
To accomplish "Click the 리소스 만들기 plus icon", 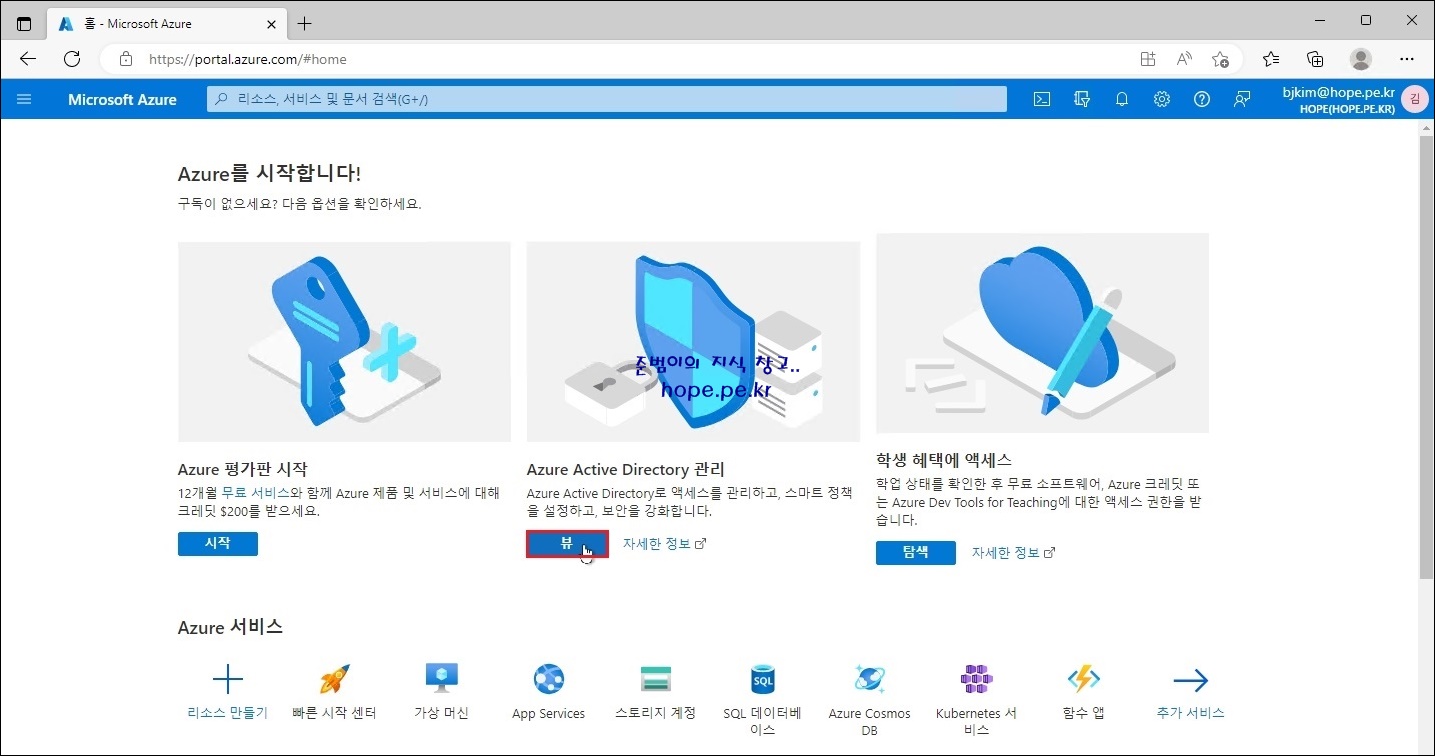I will click(228, 681).
